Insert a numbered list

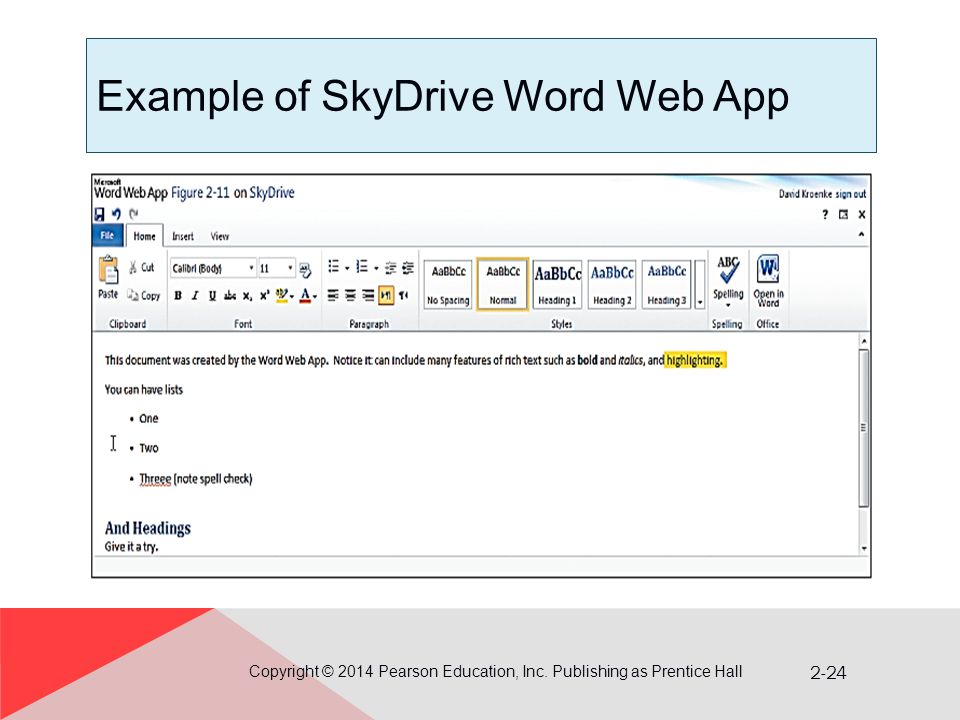[362, 267]
